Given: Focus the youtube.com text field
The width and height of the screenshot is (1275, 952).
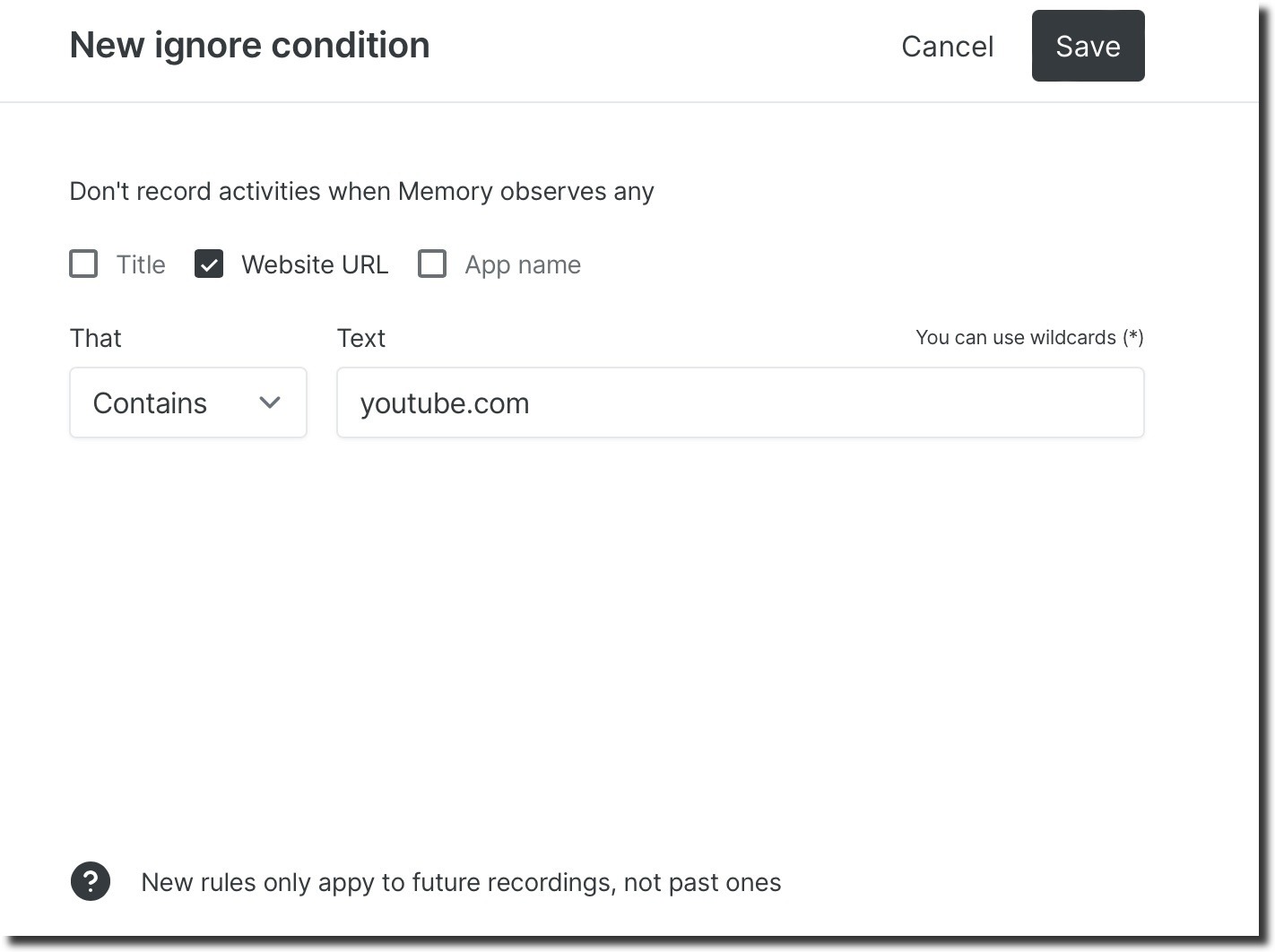Looking at the screenshot, I should coord(740,402).
